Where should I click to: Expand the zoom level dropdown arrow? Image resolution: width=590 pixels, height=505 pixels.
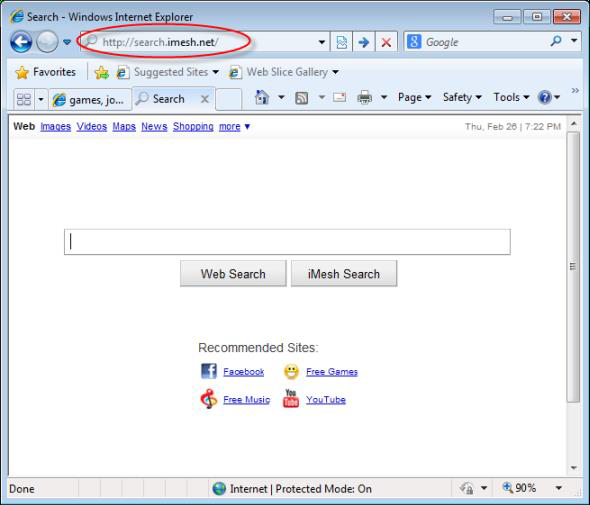click(559, 488)
